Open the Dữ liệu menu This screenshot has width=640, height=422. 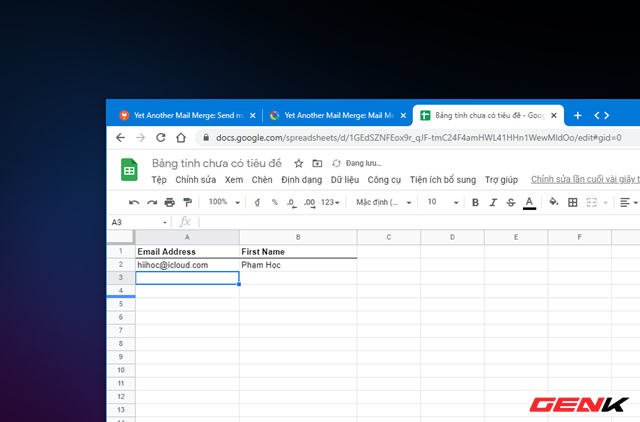tap(344, 180)
